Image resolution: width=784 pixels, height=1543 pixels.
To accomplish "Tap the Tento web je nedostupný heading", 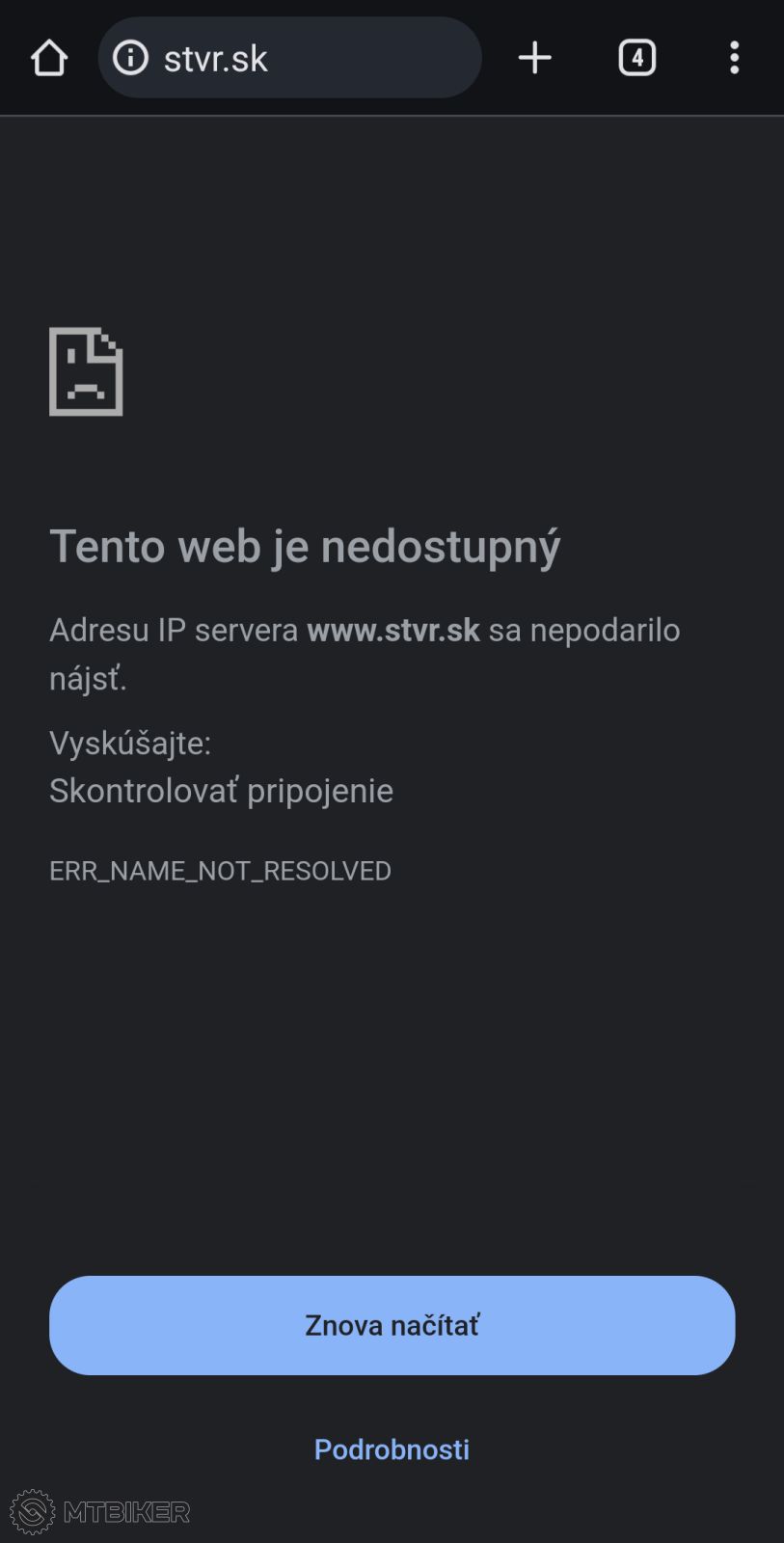I will tap(304, 546).
